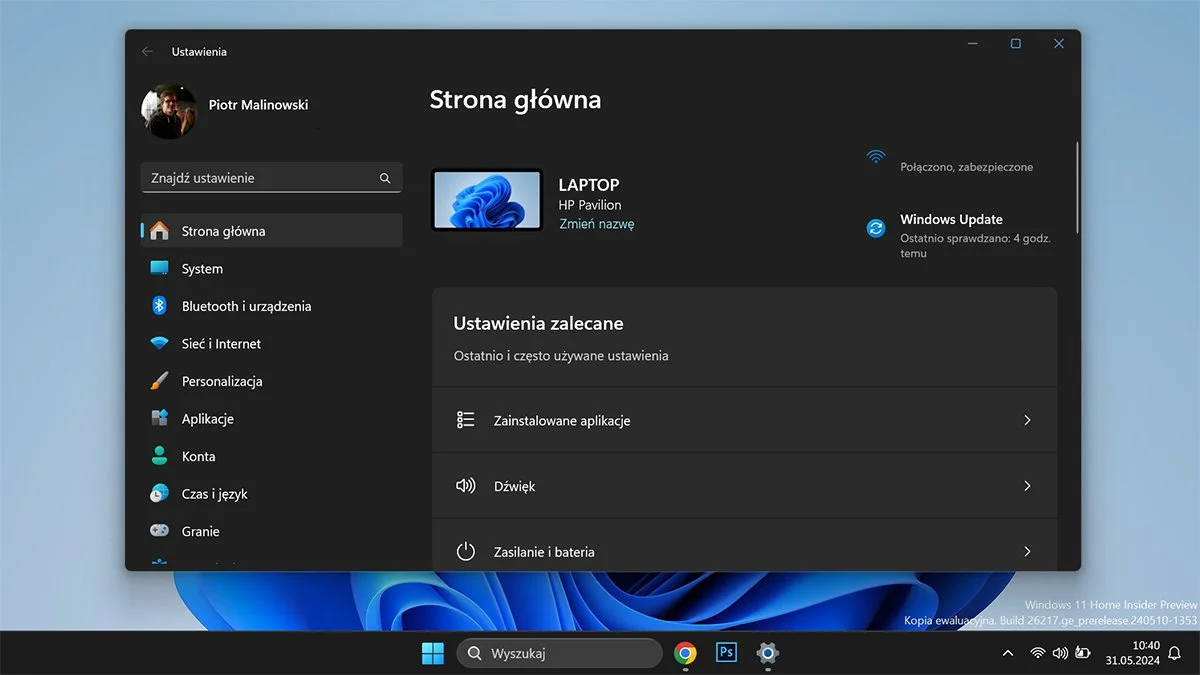Click the Zmień nazwę link
Viewport: 1200px width, 675px height.
click(597, 224)
